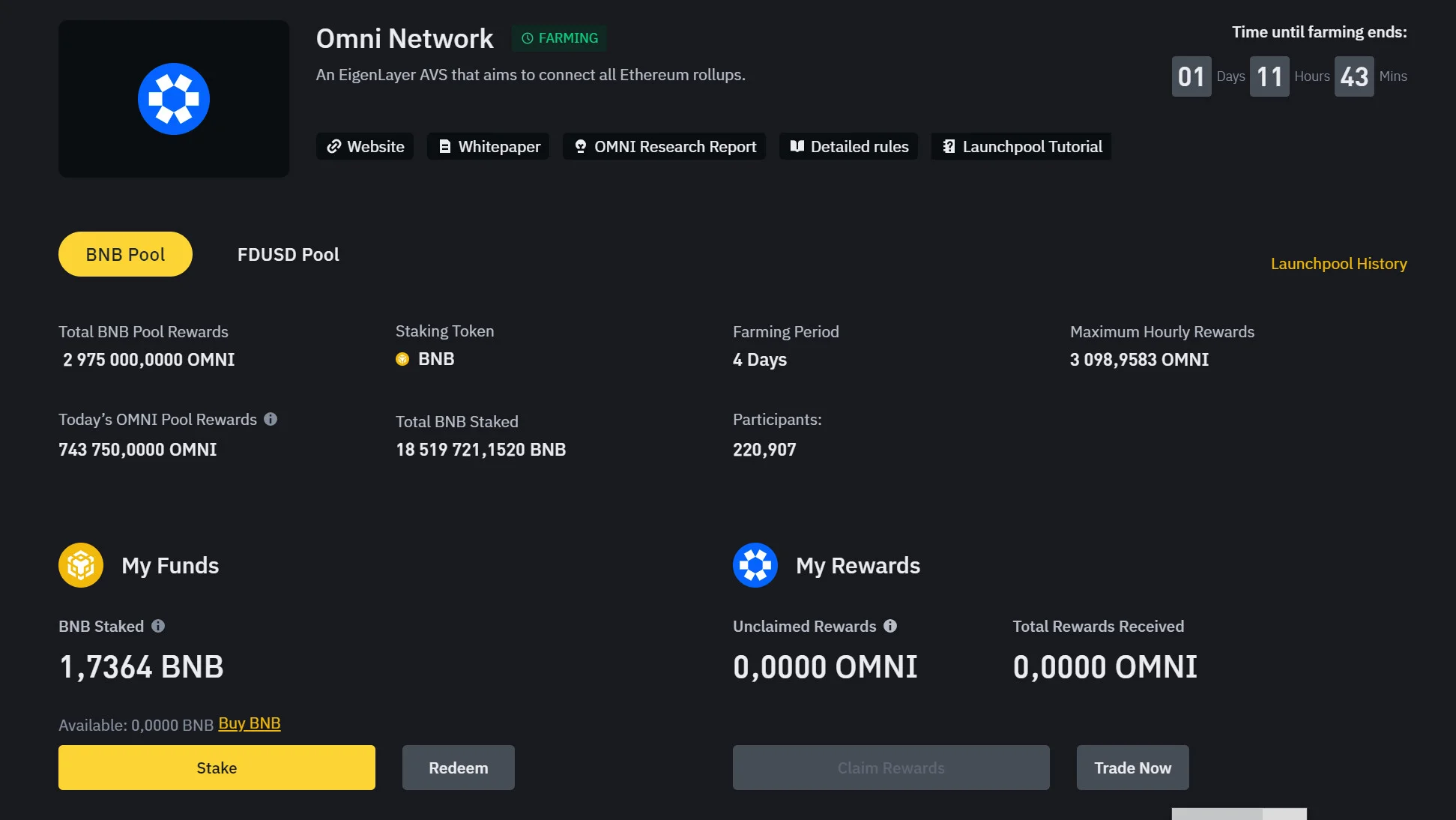Click the Omni Network logo thumbnail
Image resolution: width=1456 pixels, height=820 pixels.
click(174, 99)
